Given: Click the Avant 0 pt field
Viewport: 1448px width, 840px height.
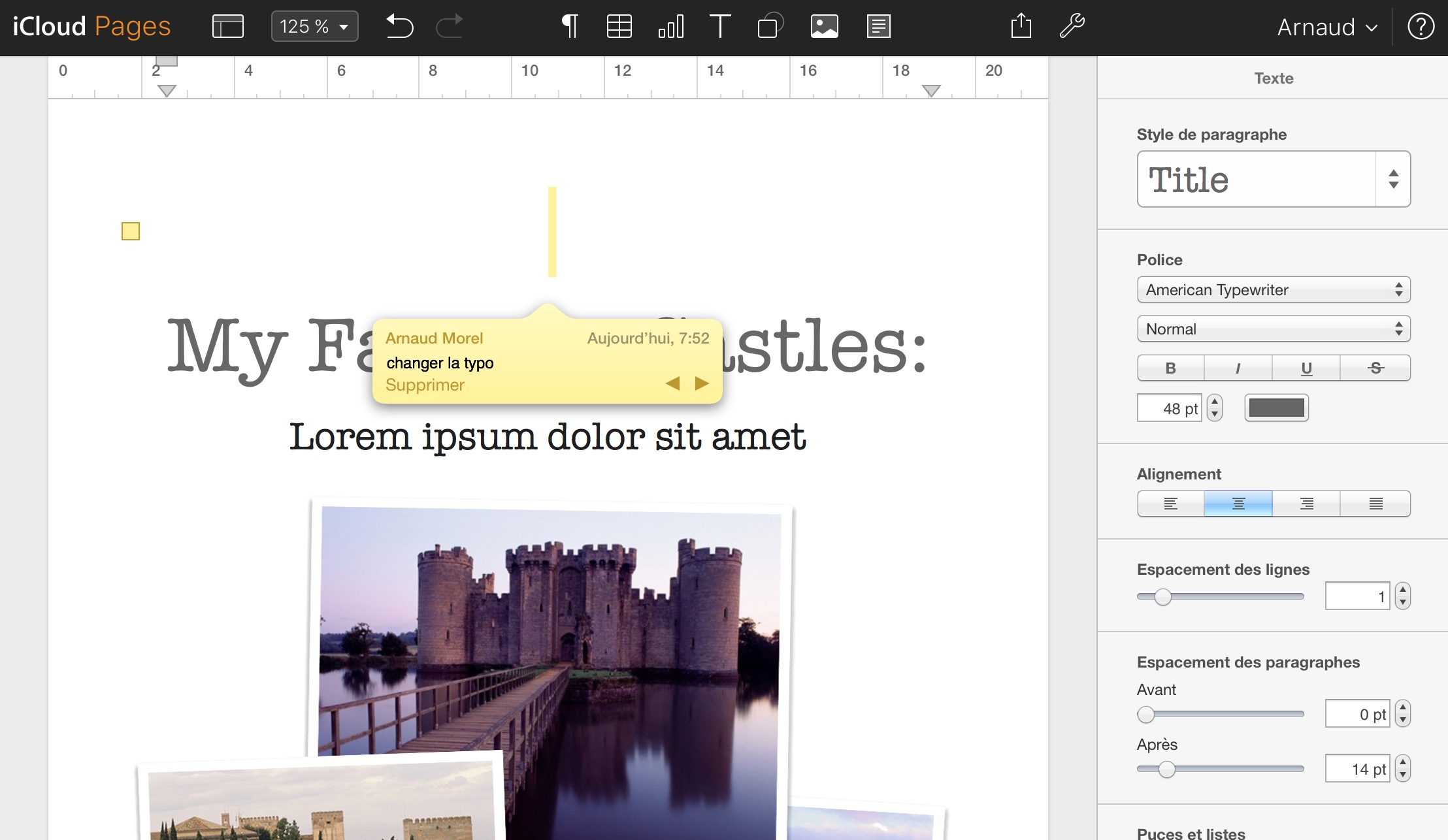Looking at the screenshot, I should coord(1357,714).
